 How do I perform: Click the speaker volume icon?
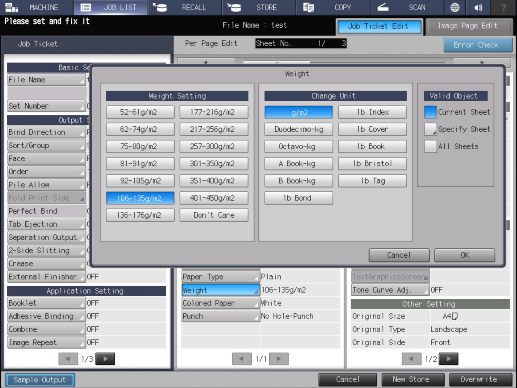pyautogui.click(x=479, y=7)
